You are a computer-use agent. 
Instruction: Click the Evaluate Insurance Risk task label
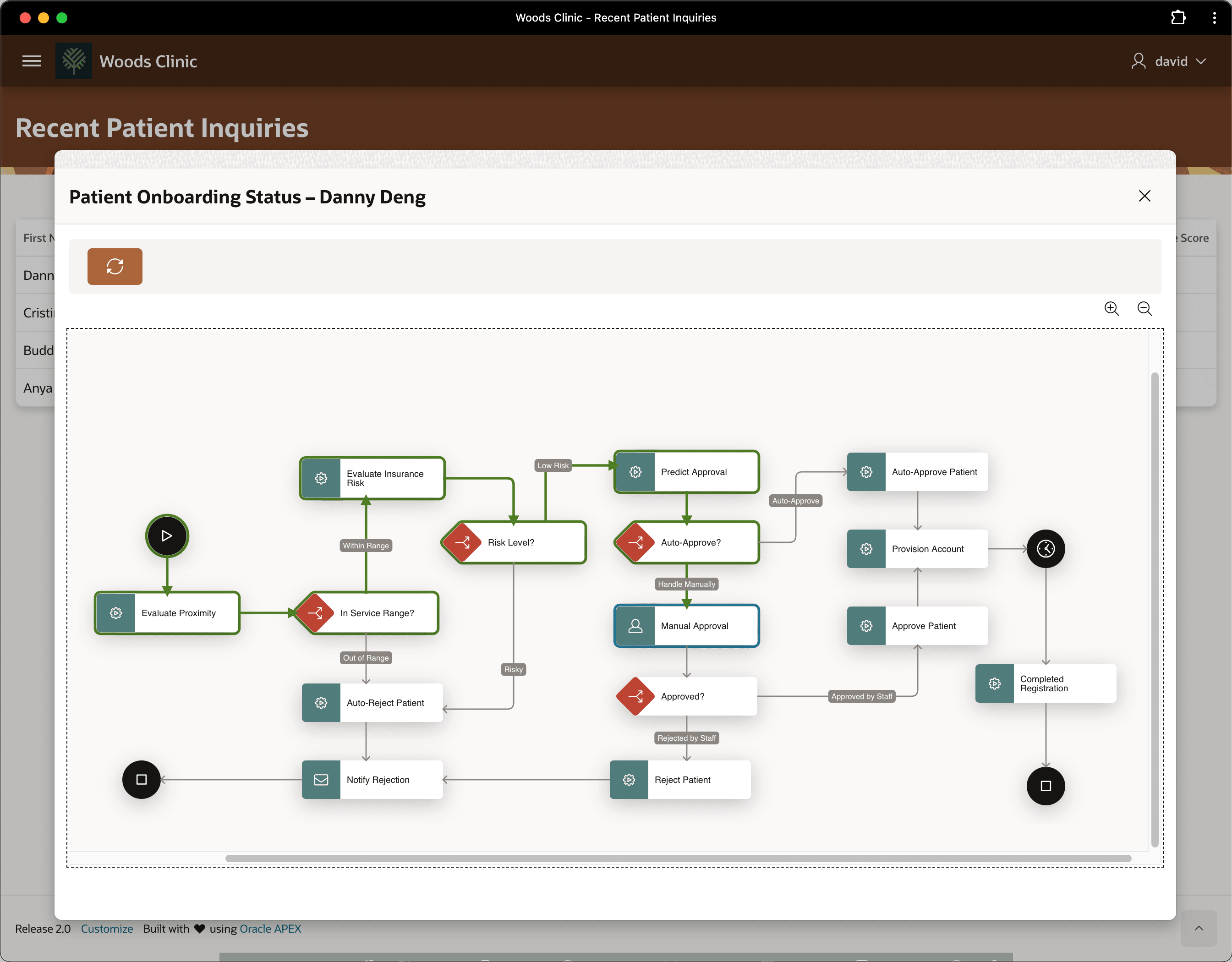(385, 478)
